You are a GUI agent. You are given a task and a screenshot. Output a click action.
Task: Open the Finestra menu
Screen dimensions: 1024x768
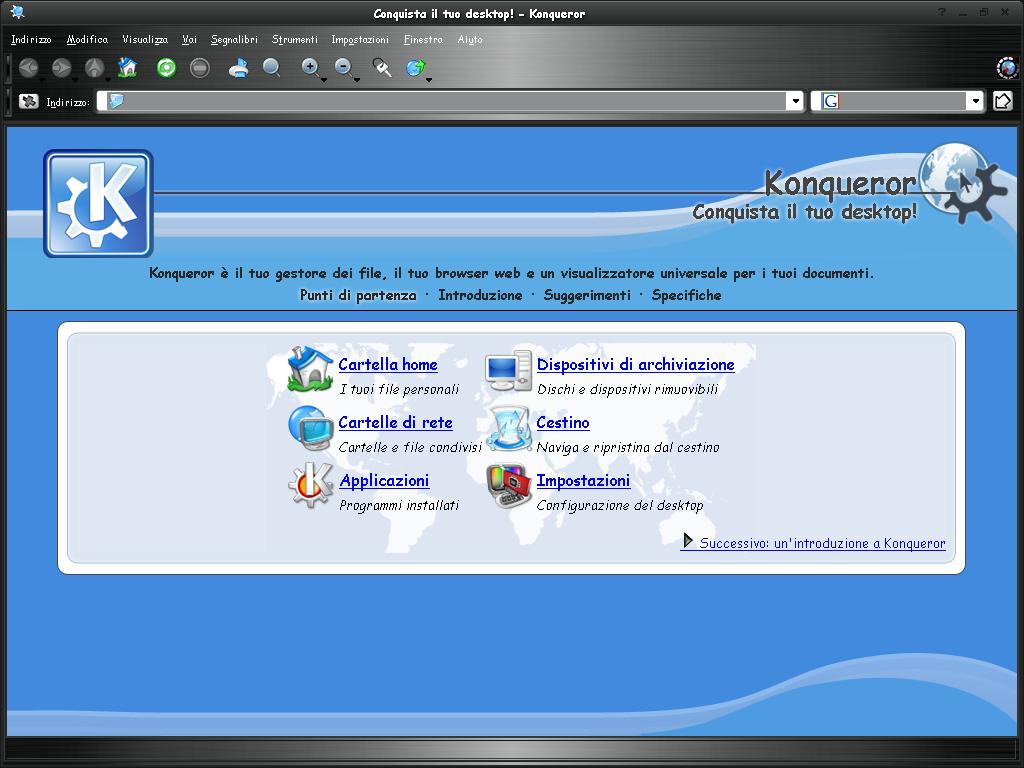(423, 40)
